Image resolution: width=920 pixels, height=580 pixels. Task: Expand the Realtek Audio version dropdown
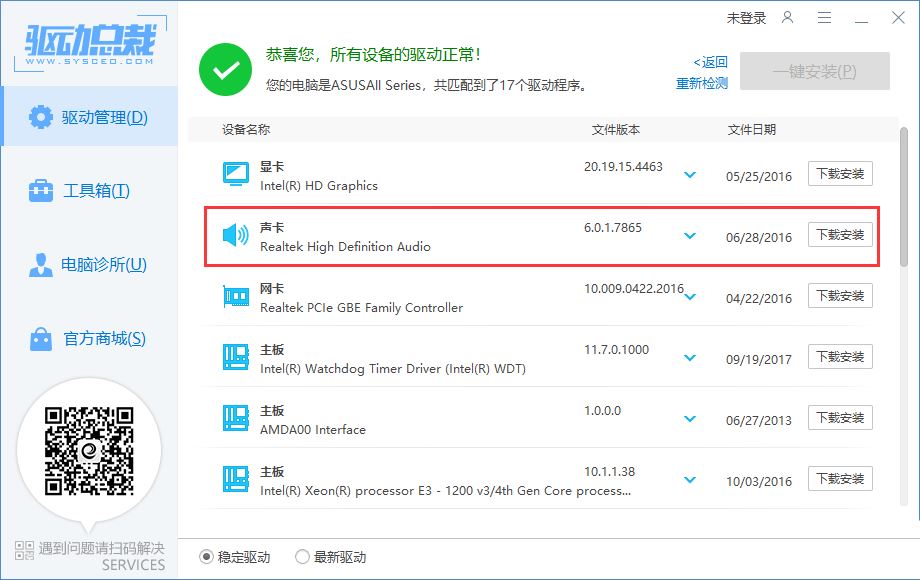pos(689,236)
